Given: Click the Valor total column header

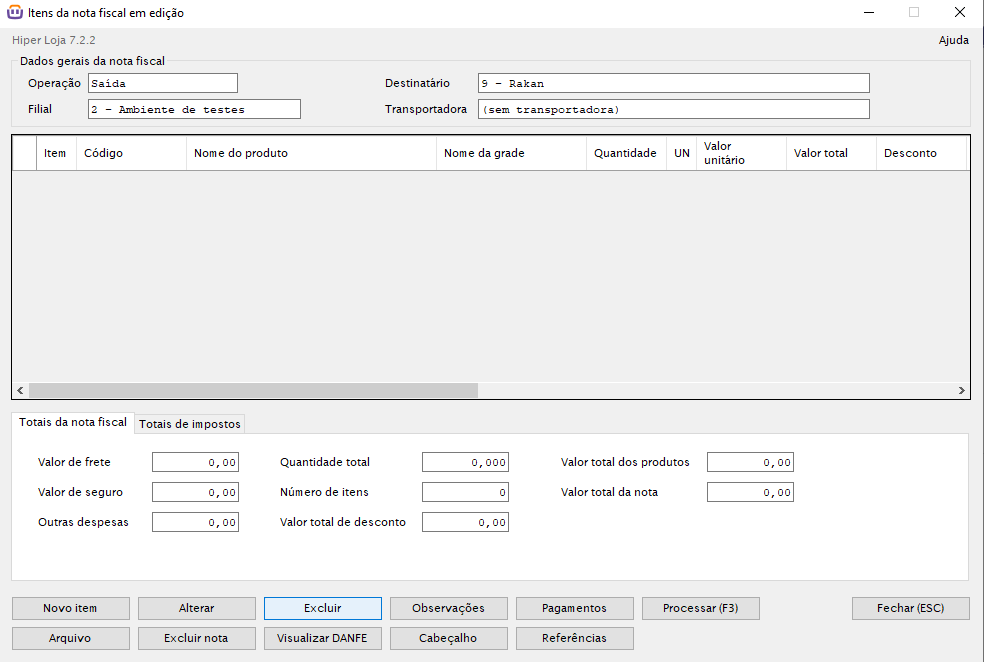Looking at the screenshot, I should coord(831,153).
